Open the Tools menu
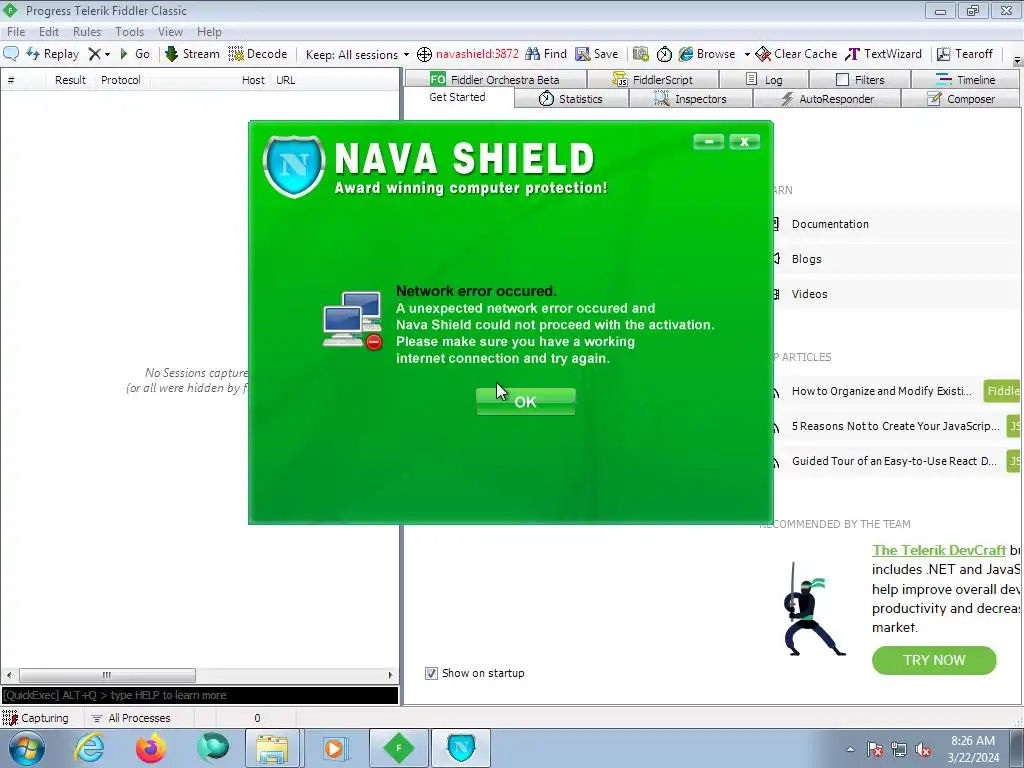Viewport: 1024px width, 768px height. click(x=129, y=31)
